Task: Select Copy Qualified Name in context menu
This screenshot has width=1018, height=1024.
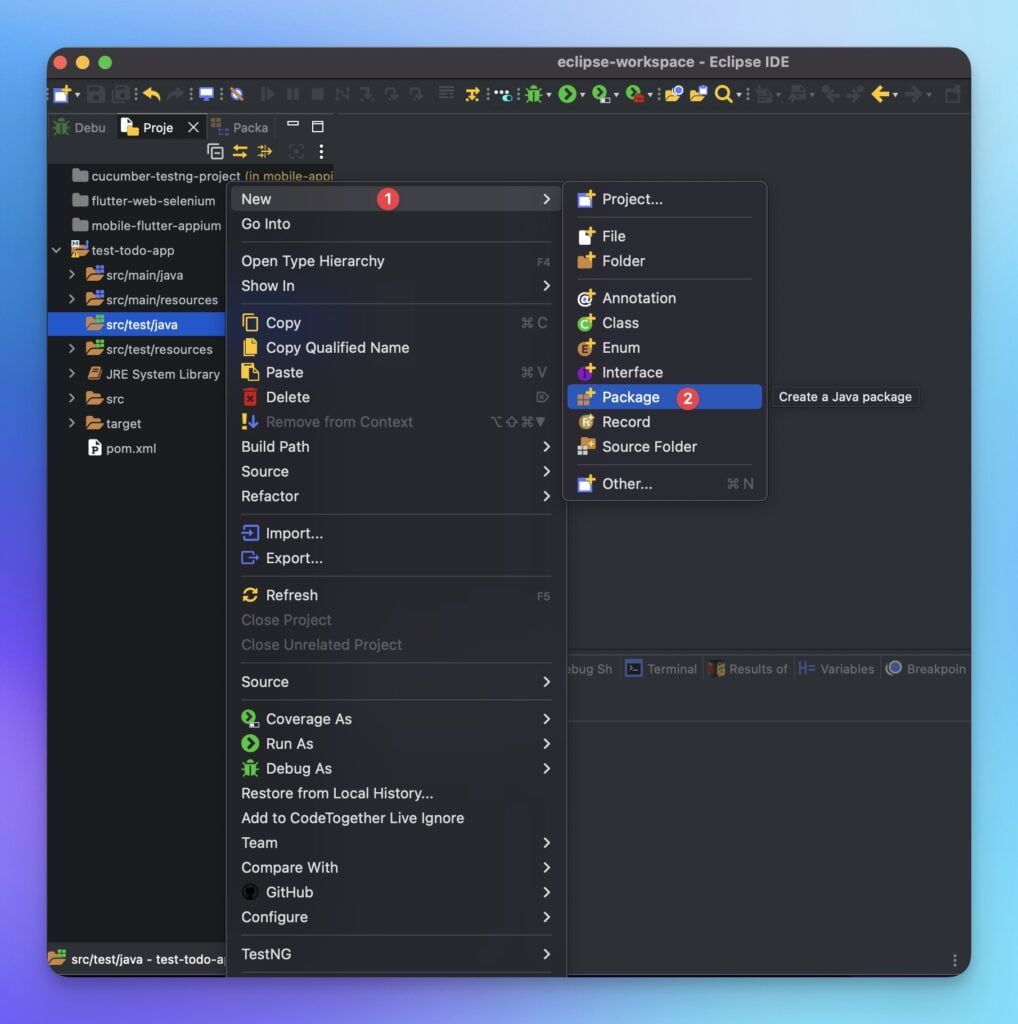Action: click(396, 347)
